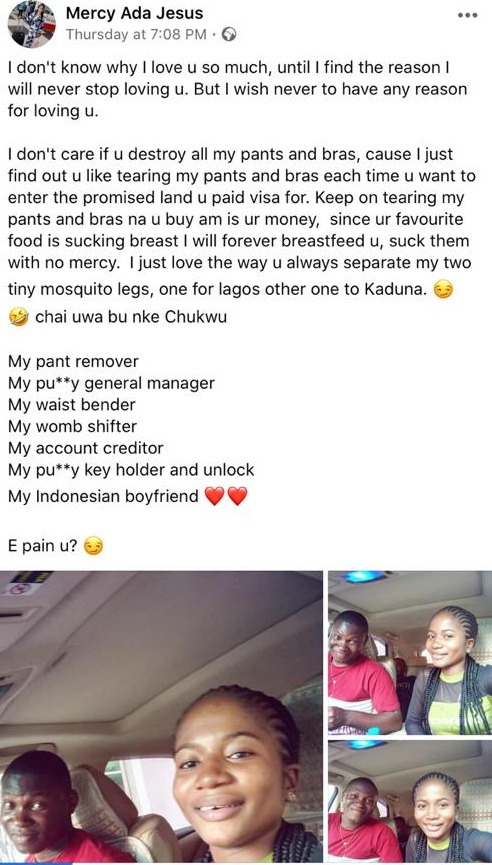Click the globe public-audience icon
Screen dimensions: 492x865
coord(228,35)
